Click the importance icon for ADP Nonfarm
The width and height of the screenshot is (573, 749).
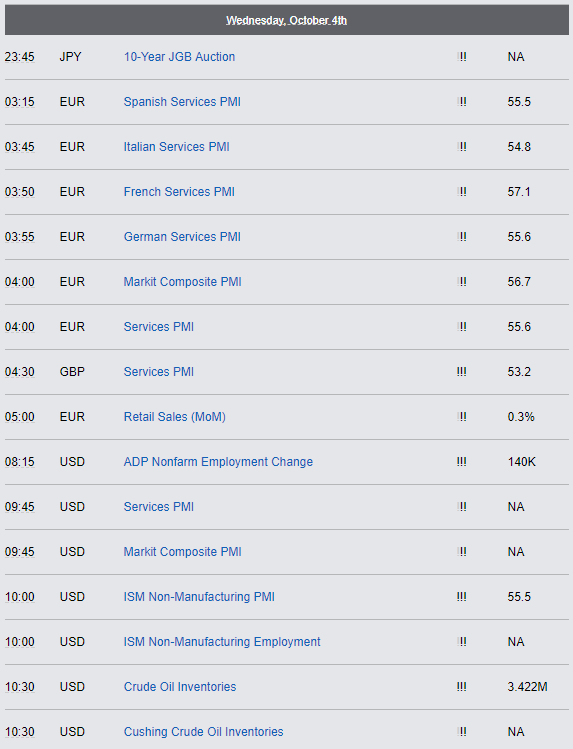[x=461, y=461]
